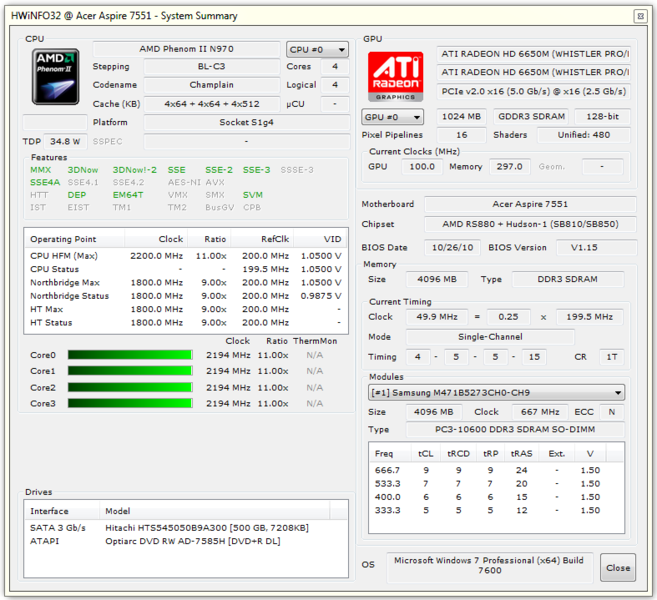Viewport: 657px width, 600px height.
Task: Click the 1024 MB video memory field
Action: coord(461,116)
